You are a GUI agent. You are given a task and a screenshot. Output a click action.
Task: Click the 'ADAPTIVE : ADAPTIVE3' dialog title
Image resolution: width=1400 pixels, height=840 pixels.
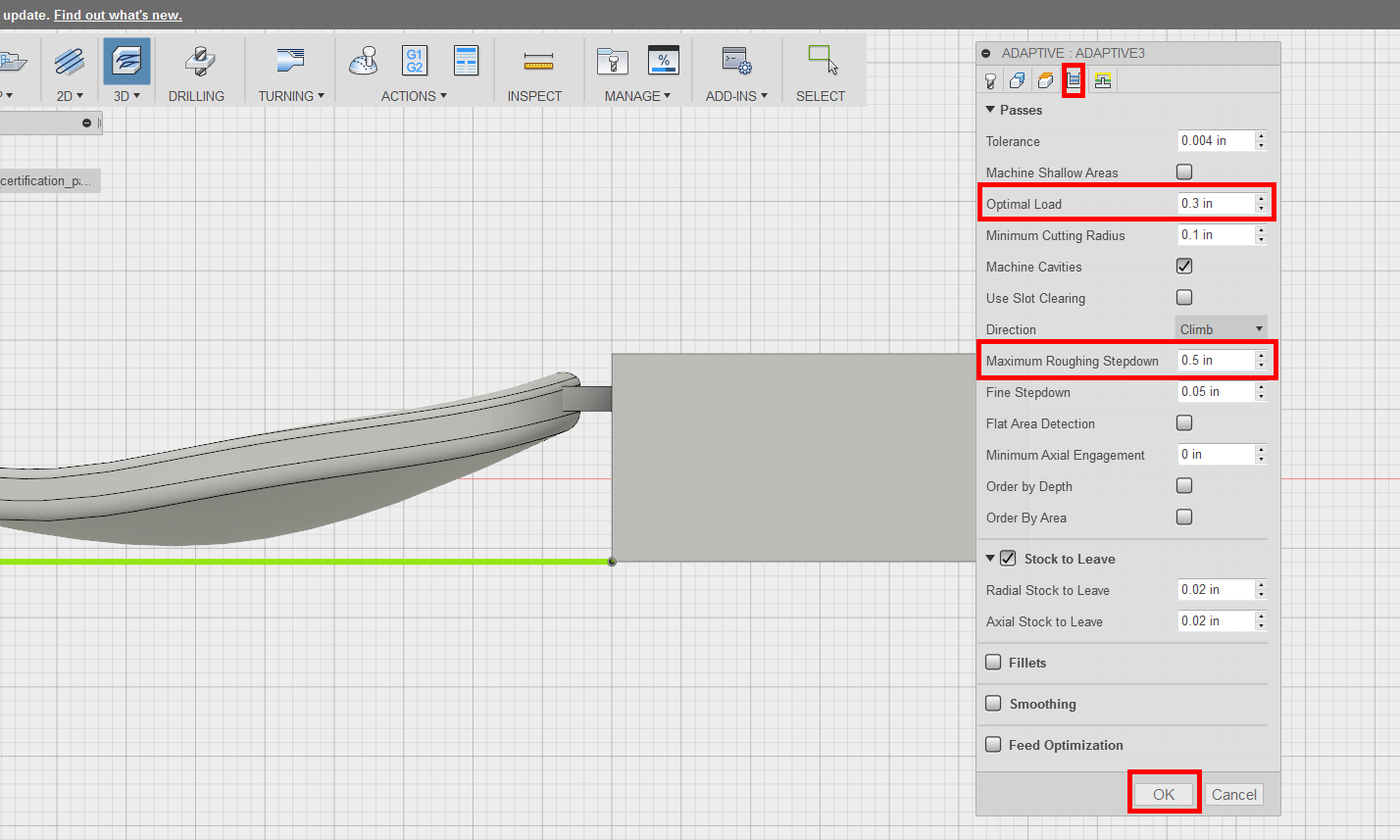coord(1072,54)
